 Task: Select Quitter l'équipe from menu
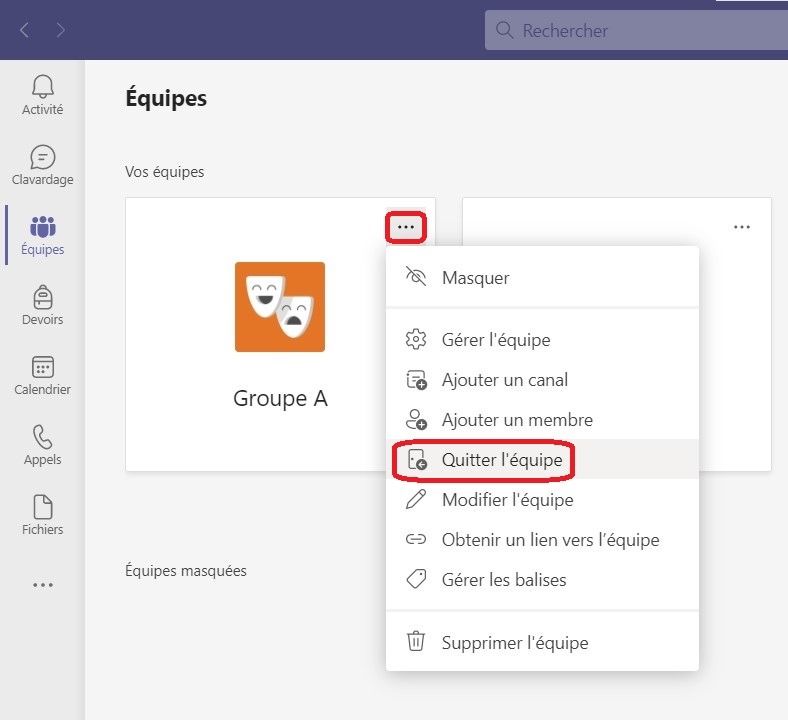point(501,460)
